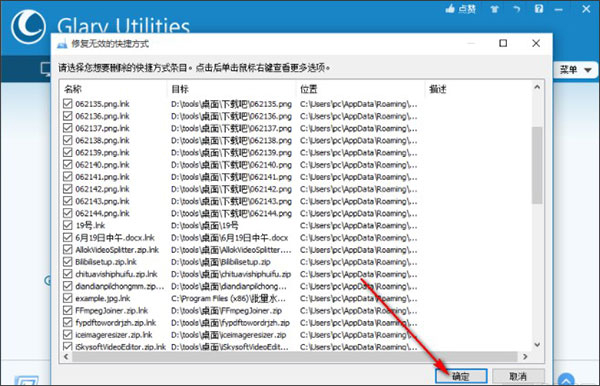600x386 pixels.
Task: Toggle checkbox for 062137.png.lnk
Action: pyautogui.click(x=68, y=128)
